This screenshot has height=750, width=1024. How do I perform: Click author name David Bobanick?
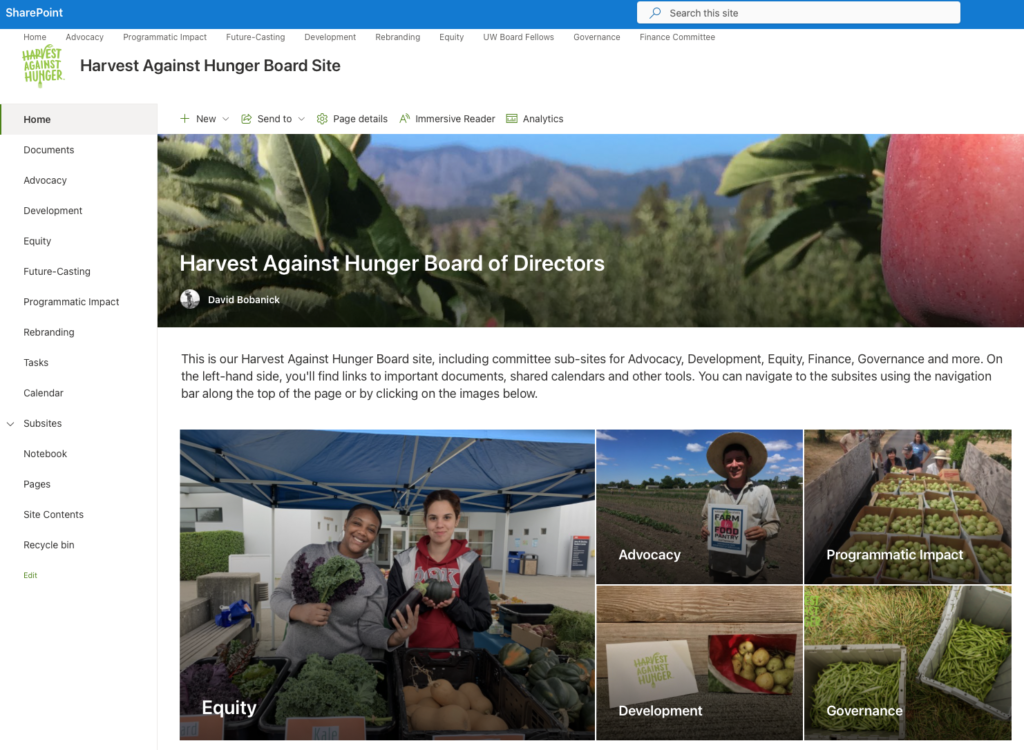244,299
